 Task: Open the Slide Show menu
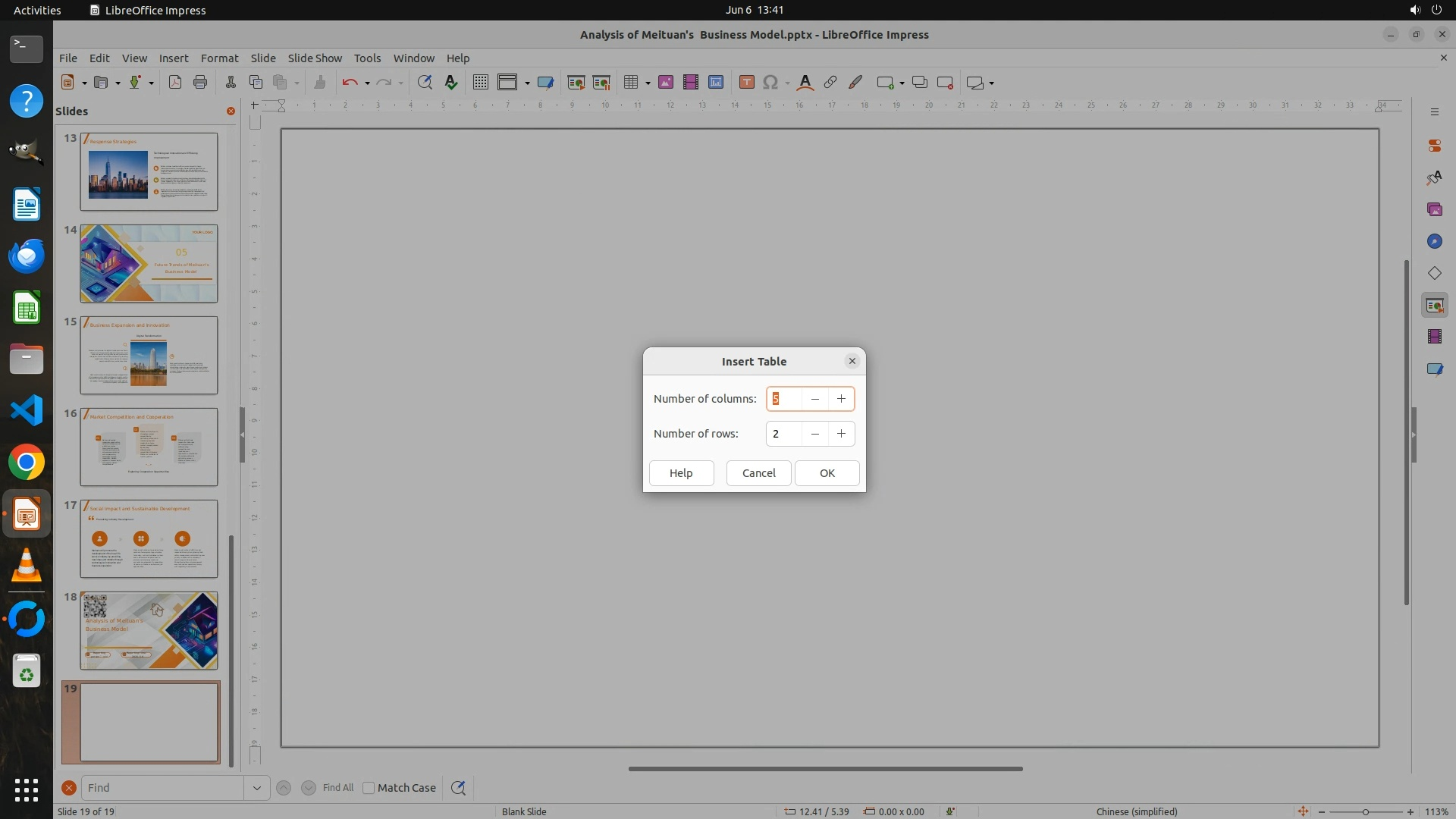coord(315,58)
